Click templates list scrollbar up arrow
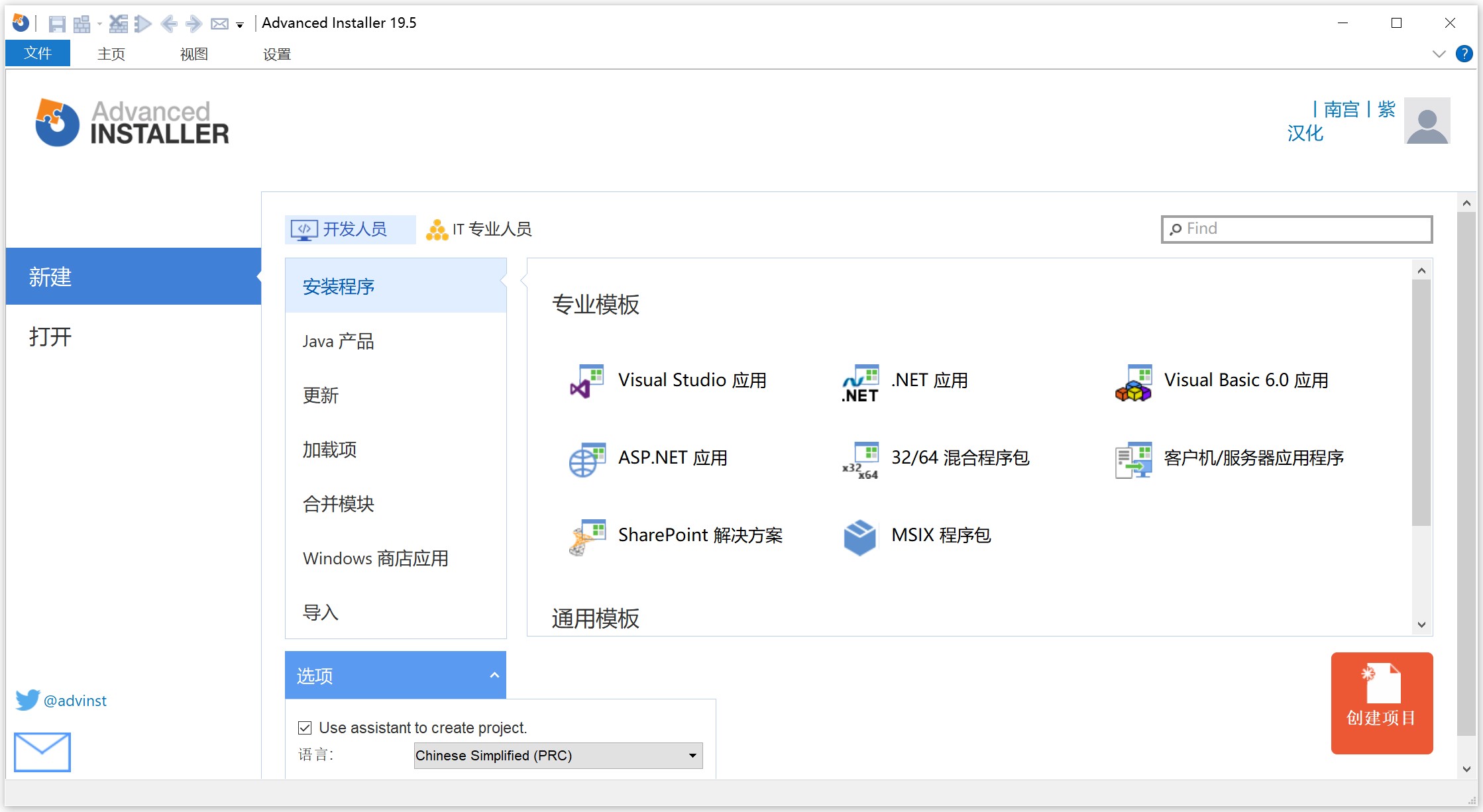Image resolution: width=1483 pixels, height=812 pixels. [1421, 270]
